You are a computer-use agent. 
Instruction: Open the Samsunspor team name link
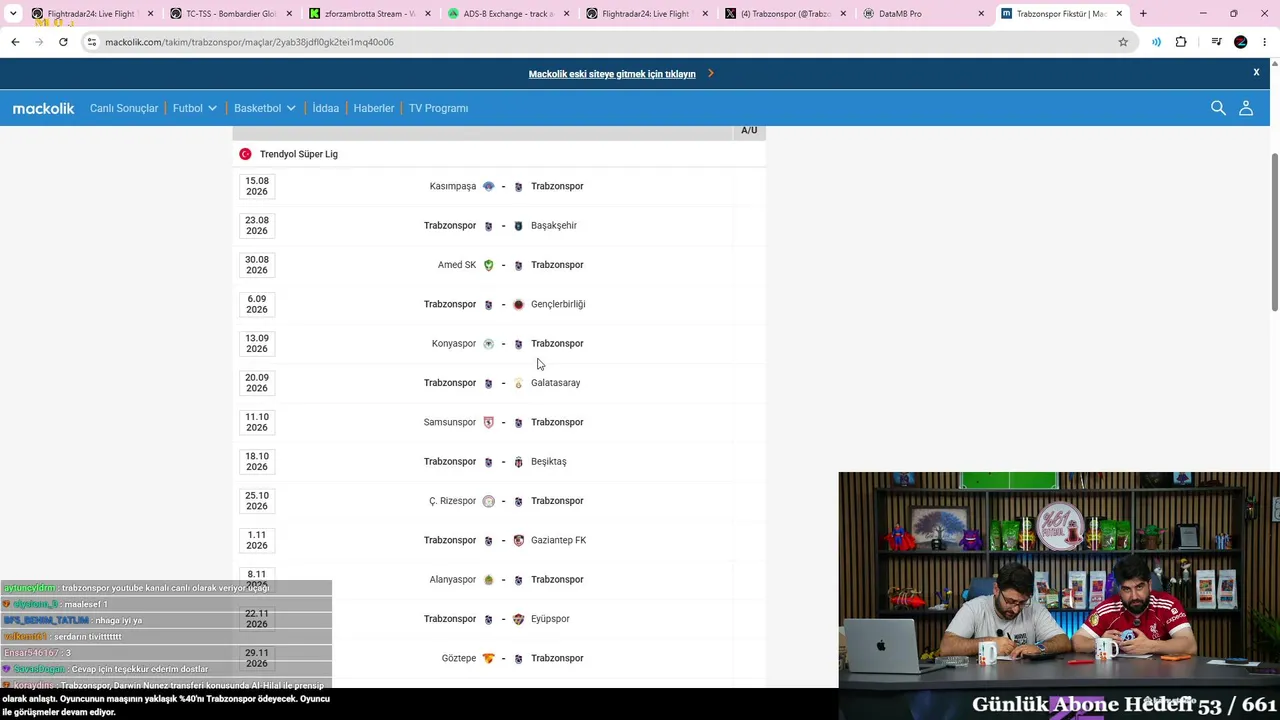tap(450, 422)
